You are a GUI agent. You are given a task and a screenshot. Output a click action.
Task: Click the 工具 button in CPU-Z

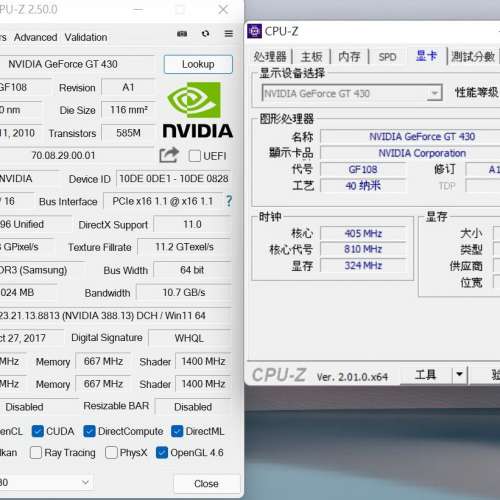tap(426, 375)
